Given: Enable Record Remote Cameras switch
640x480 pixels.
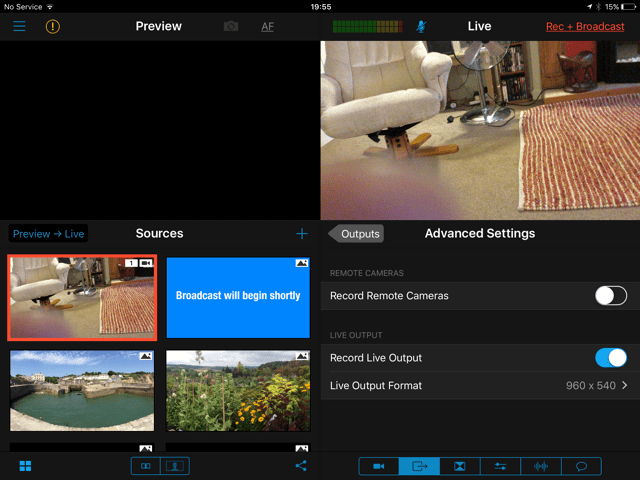Looking at the screenshot, I should 610,295.
